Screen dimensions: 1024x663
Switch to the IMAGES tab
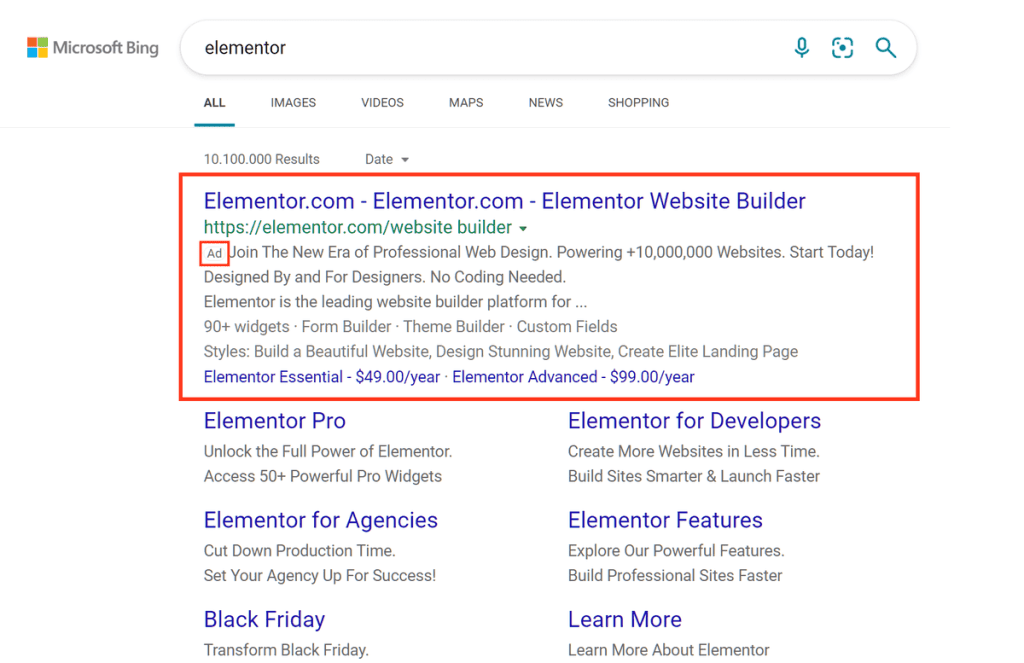tap(293, 103)
